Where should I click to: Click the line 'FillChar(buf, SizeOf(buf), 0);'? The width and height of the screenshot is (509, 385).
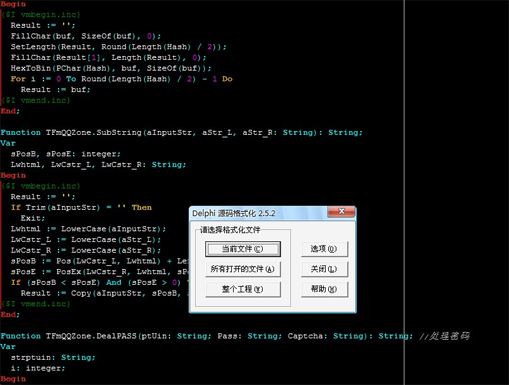click(86, 36)
